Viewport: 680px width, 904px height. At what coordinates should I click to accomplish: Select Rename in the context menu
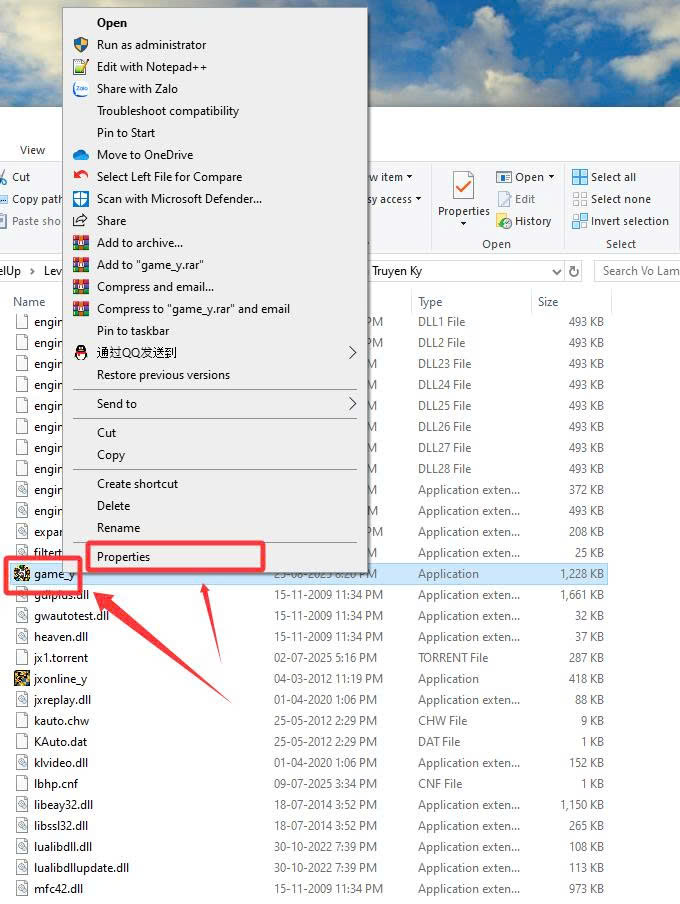click(x=118, y=528)
